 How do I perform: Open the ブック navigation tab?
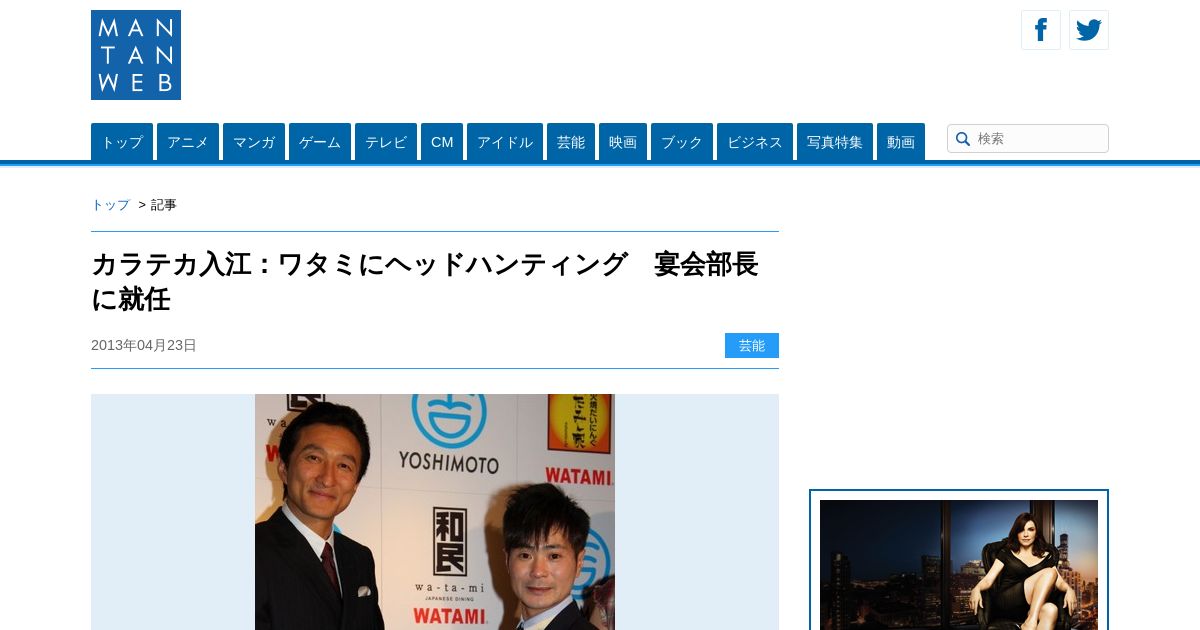(x=682, y=142)
